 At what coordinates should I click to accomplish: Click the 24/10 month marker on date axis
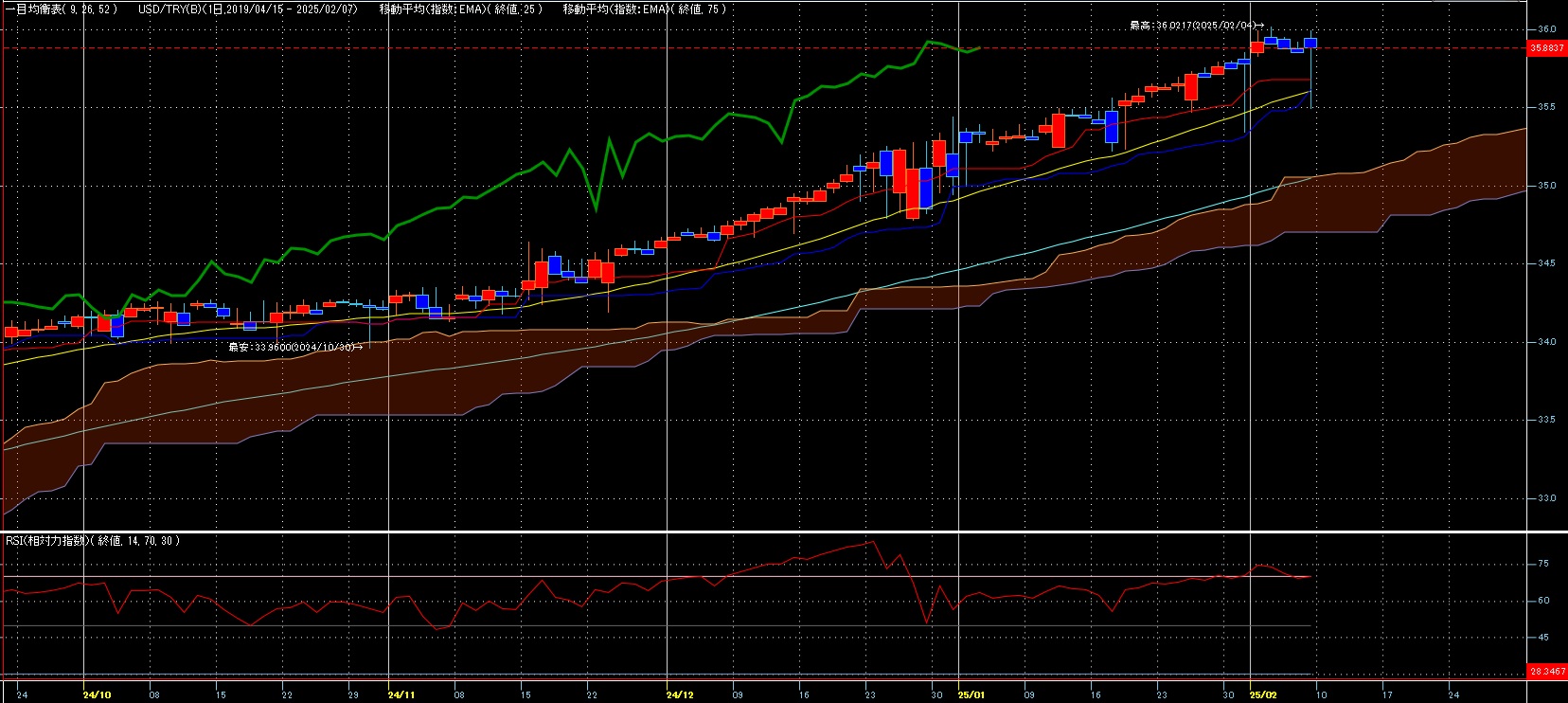pyautogui.click(x=98, y=694)
